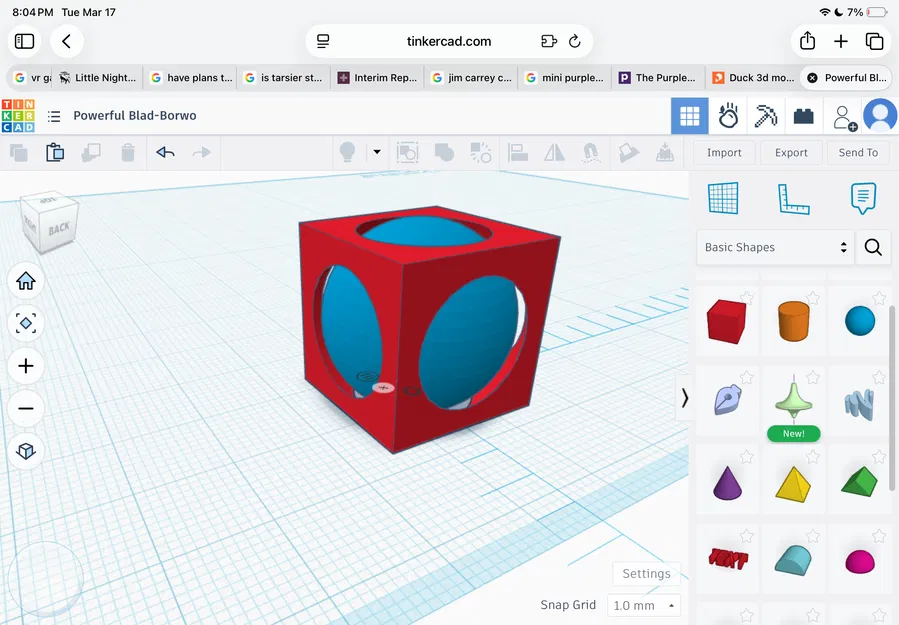The height and width of the screenshot is (625, 899).
Task: Click the Mirror tool icon
Action: [x=553, y=151]
